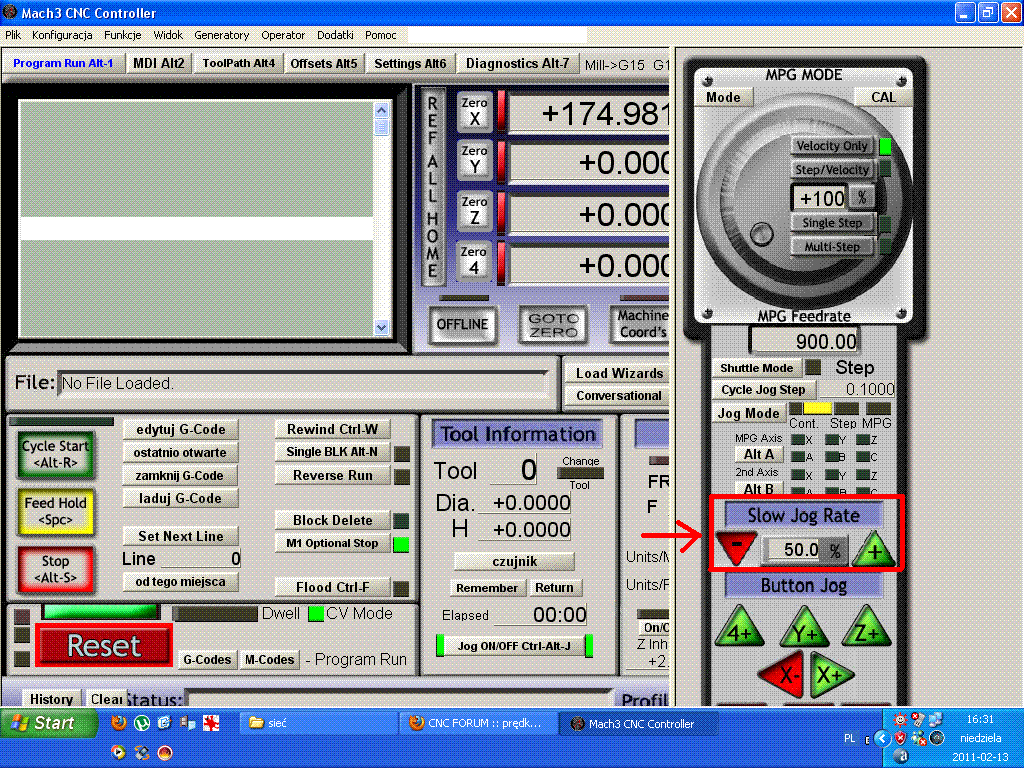Zero the Y axis DRO

pyautogui.click(x=474, y=160)
